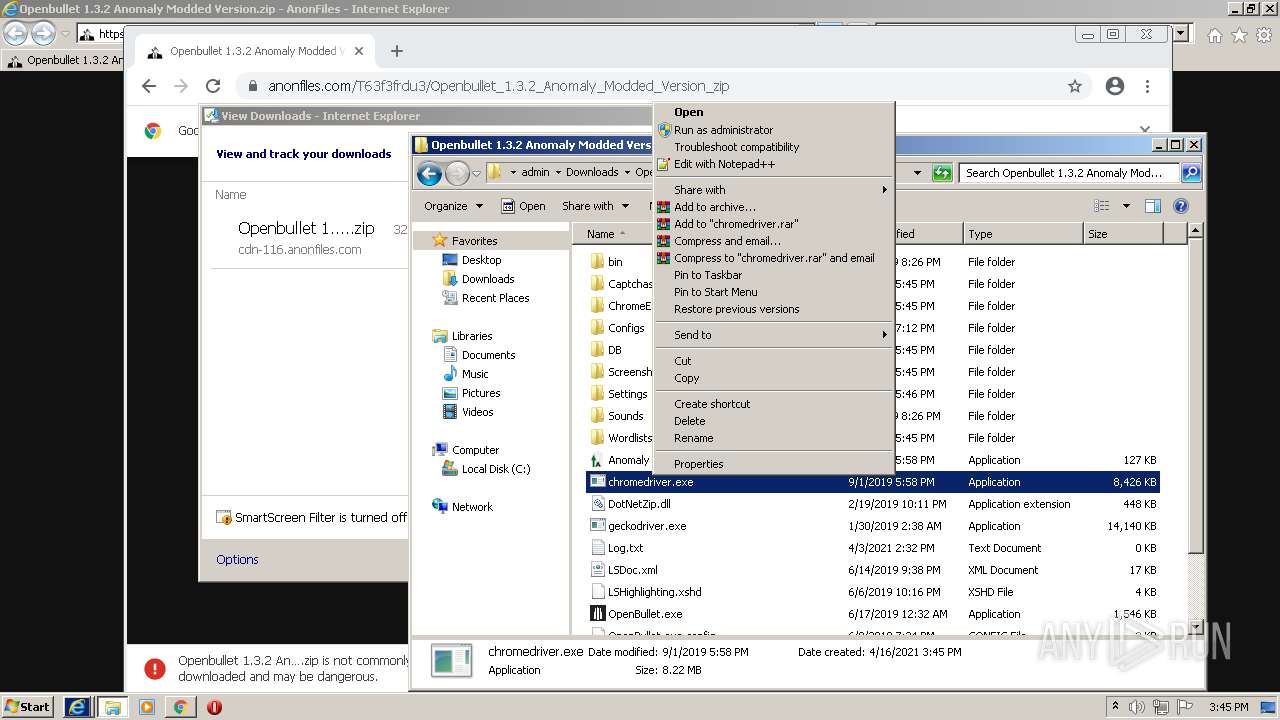Screen dimensions: 1280x720
Task: Select 'Troubleshoot compatibility' context entry
Action: (773, 147)
